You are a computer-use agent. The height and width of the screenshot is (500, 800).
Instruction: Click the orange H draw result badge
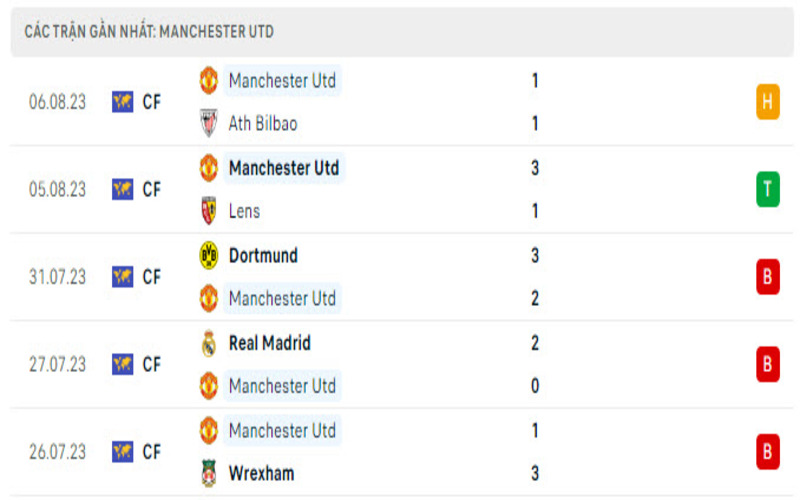click(767, 102)
